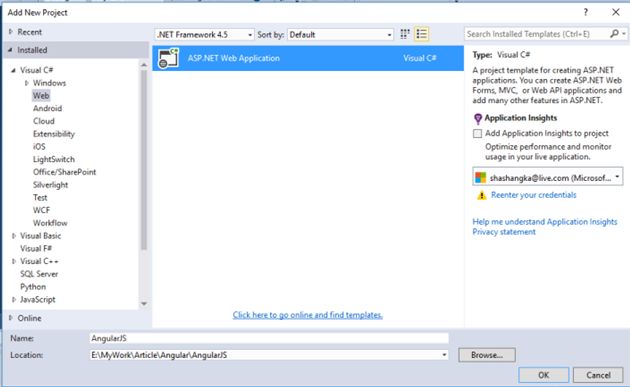The height and width of the screenshot is (387, 630).
Task: Click the project Name input field
Action: pos(269,338)
